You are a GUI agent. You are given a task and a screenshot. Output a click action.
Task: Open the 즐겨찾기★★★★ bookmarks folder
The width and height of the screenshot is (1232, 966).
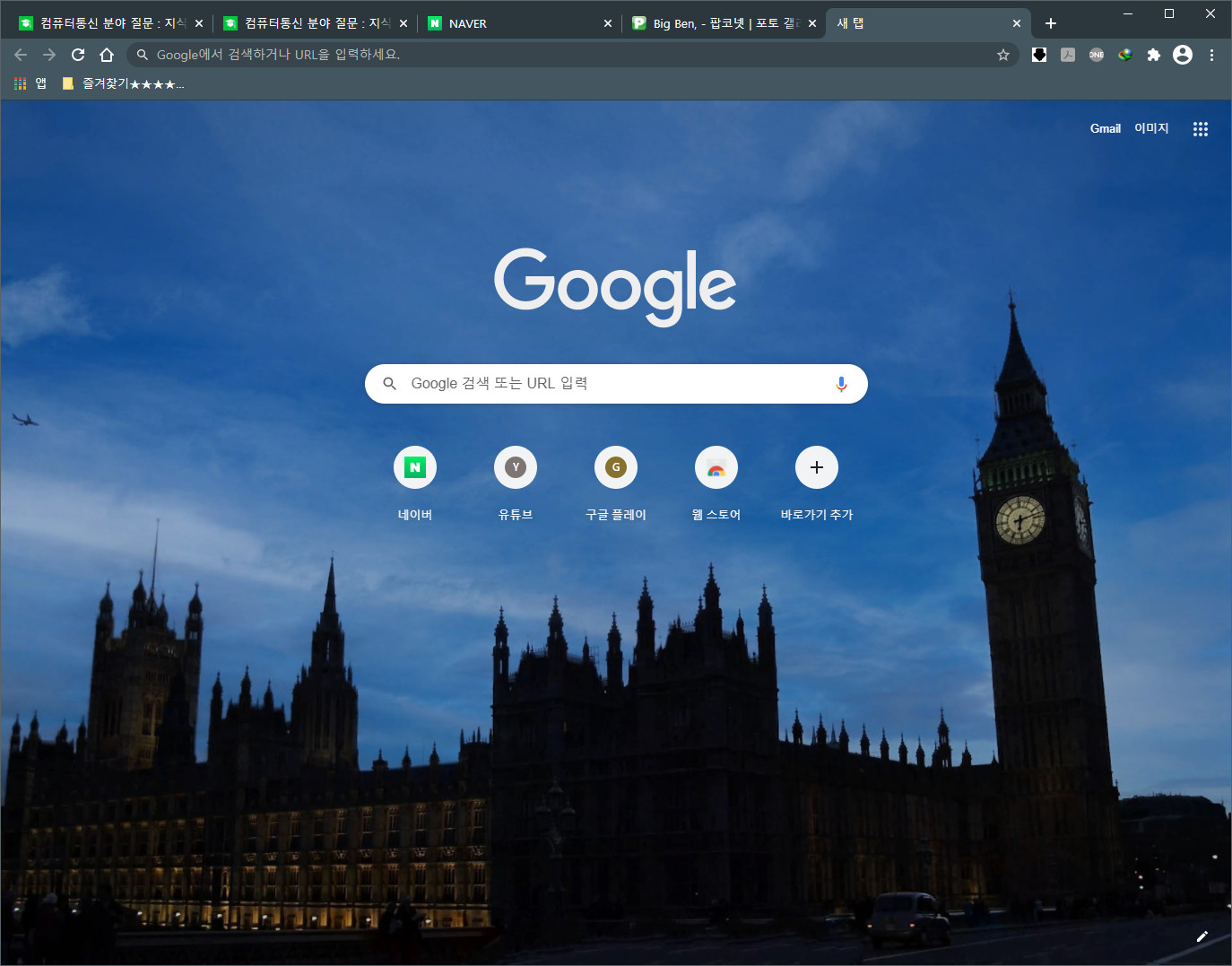(x=123, y=83)
